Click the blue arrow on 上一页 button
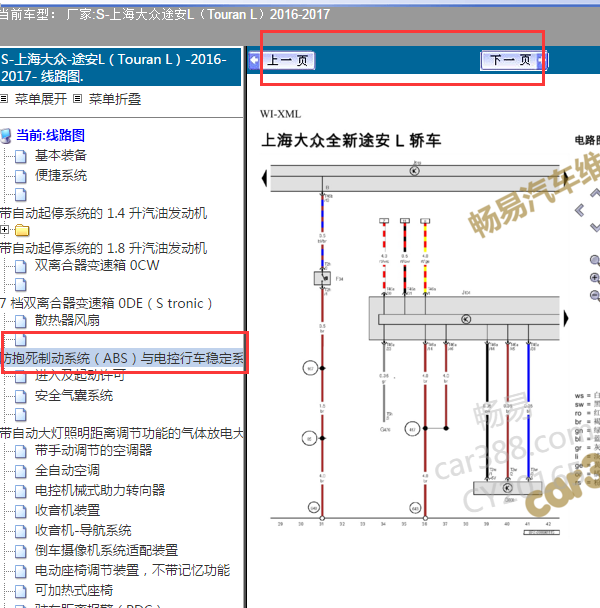600x608 pixels. 254,60
